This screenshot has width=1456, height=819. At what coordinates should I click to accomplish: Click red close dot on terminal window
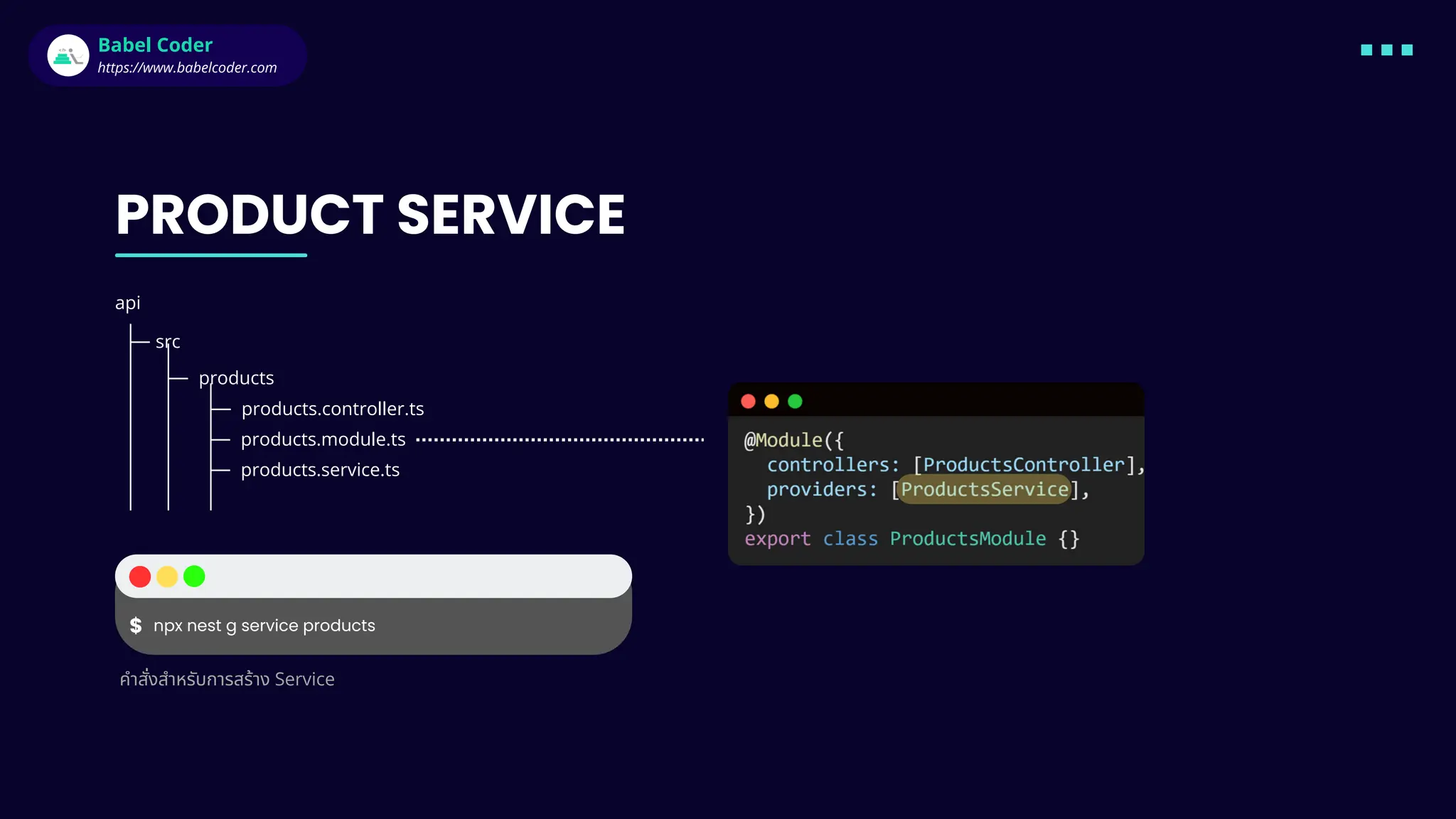click(x=140, y=577)
